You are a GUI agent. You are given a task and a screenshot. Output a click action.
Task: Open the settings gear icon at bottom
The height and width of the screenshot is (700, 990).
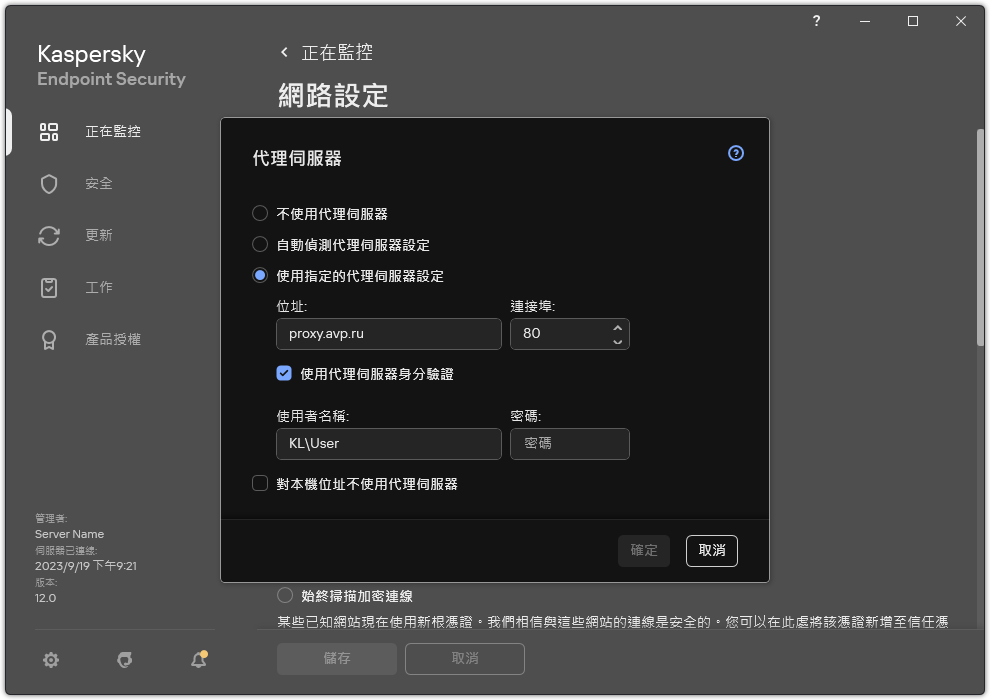coord(50,660)
